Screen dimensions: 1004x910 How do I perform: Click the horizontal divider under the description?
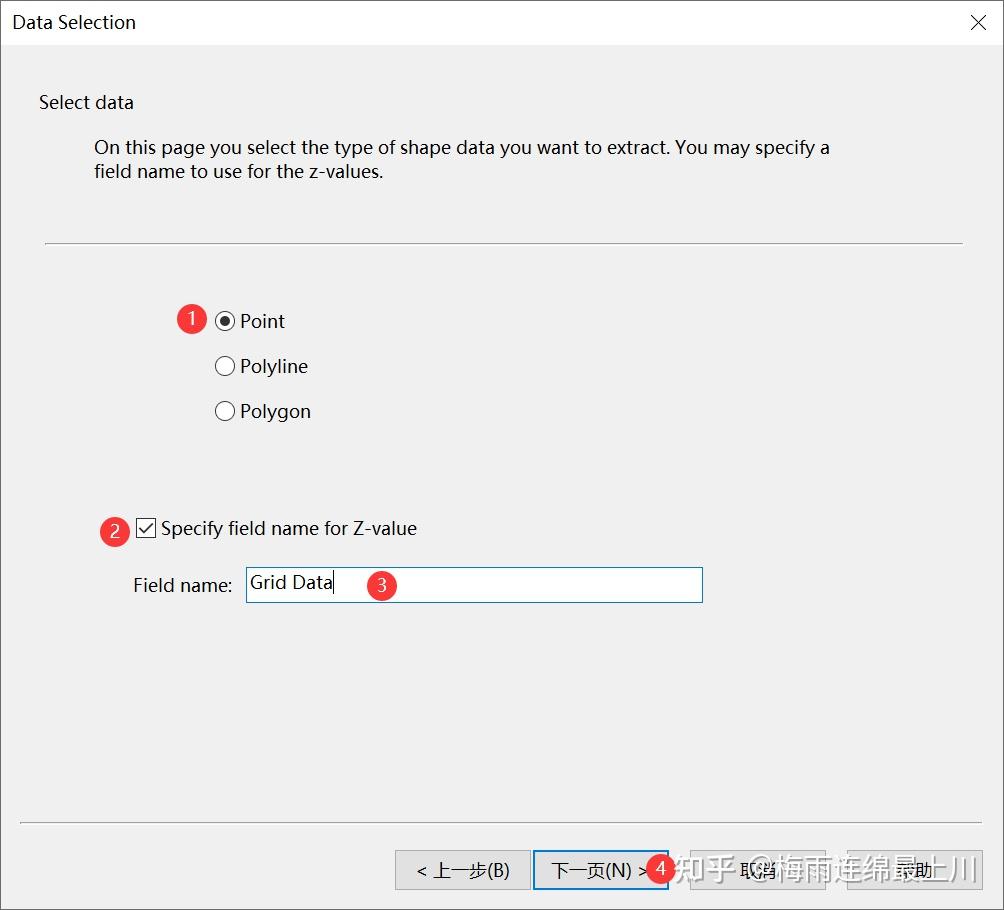click(x=503, y=243)
